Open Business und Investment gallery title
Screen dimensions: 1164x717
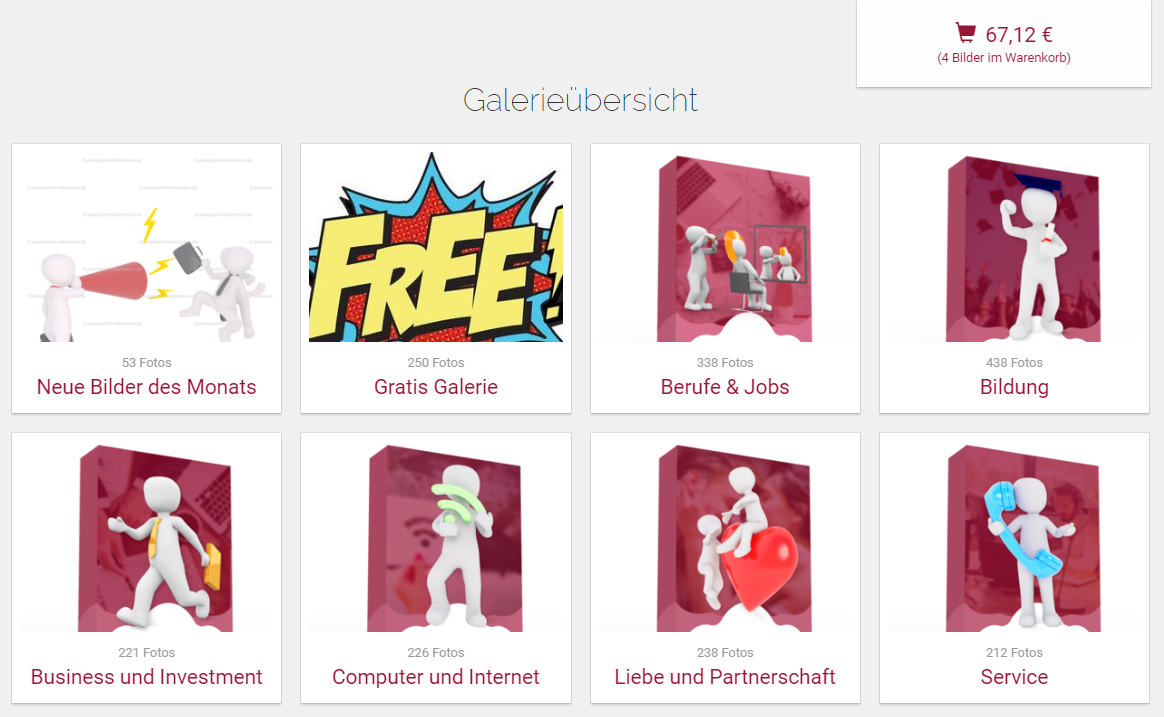click(146, 677)
